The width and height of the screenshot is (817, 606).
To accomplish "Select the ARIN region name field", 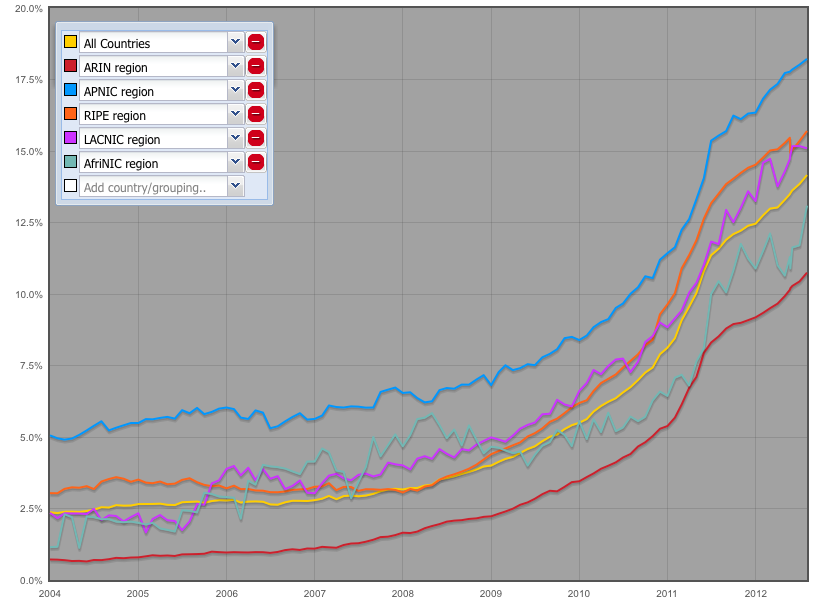I will 153,67.
